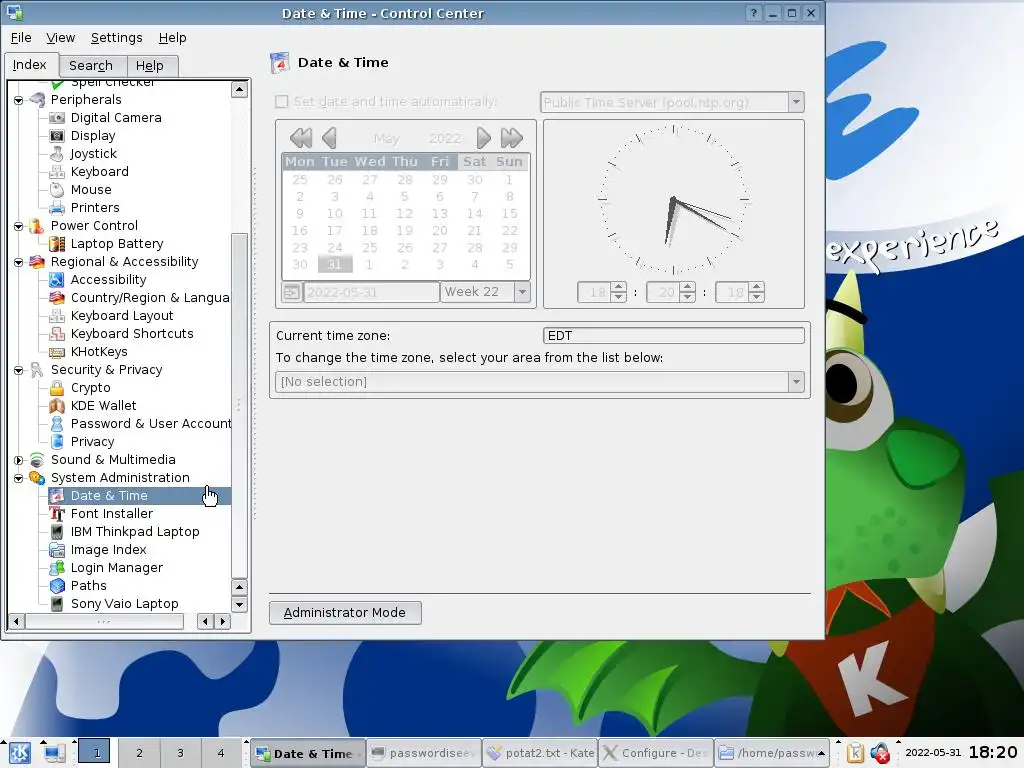Viewport: 1024px width, 768px height.
Task: Expand the Sound & Multimedia branch
Action: pos(18,460)
